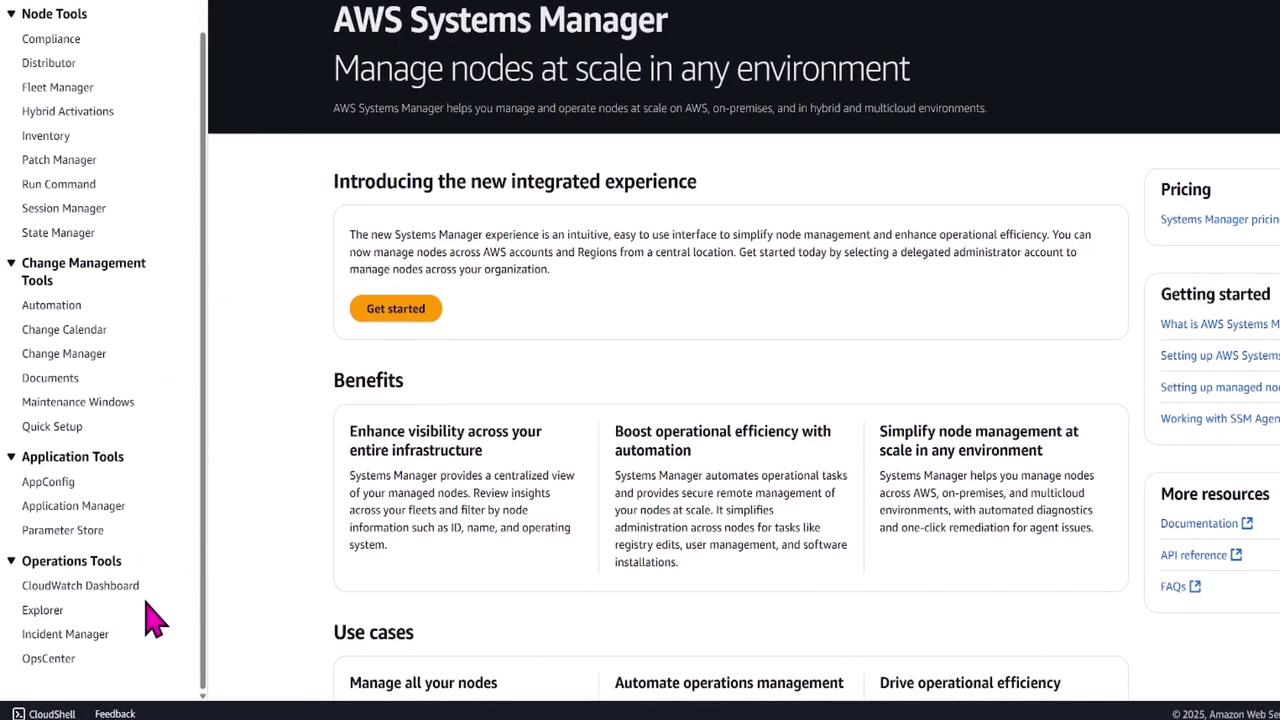Collapse the Application Tools section
Screen dimensions: 1280x720
click(11, 457)
